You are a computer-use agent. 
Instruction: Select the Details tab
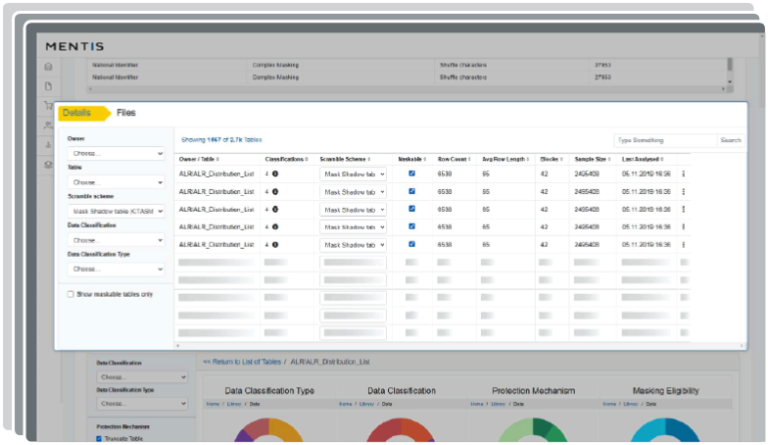tap(77, 113)
